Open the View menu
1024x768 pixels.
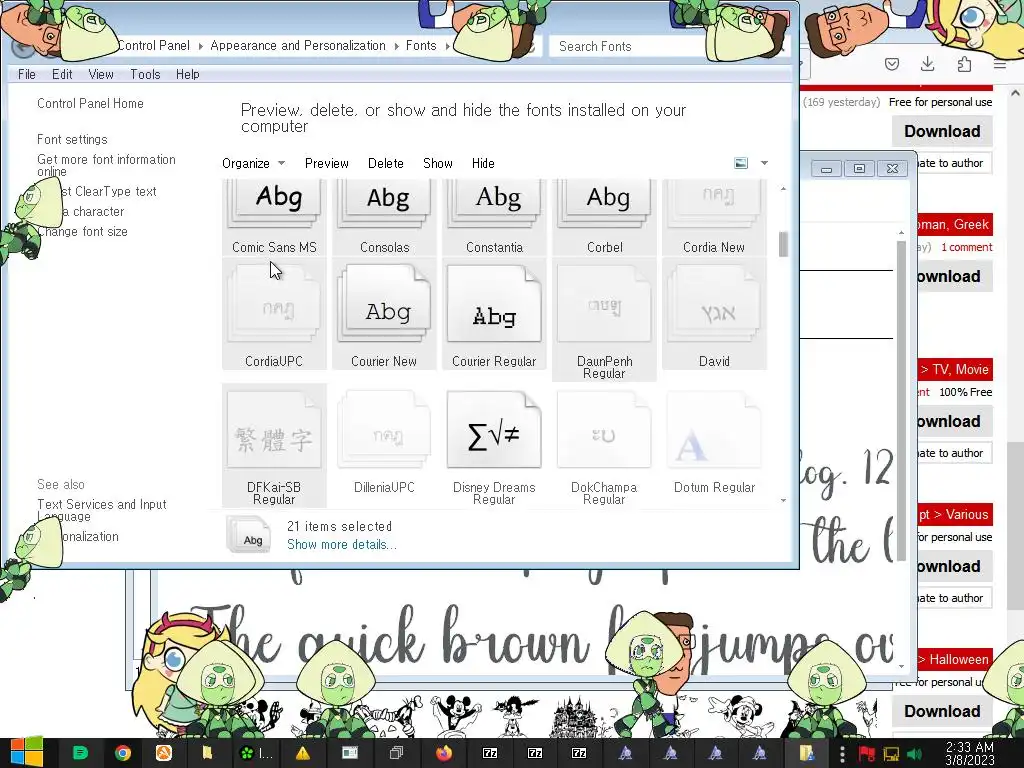[x=101, y=74]
